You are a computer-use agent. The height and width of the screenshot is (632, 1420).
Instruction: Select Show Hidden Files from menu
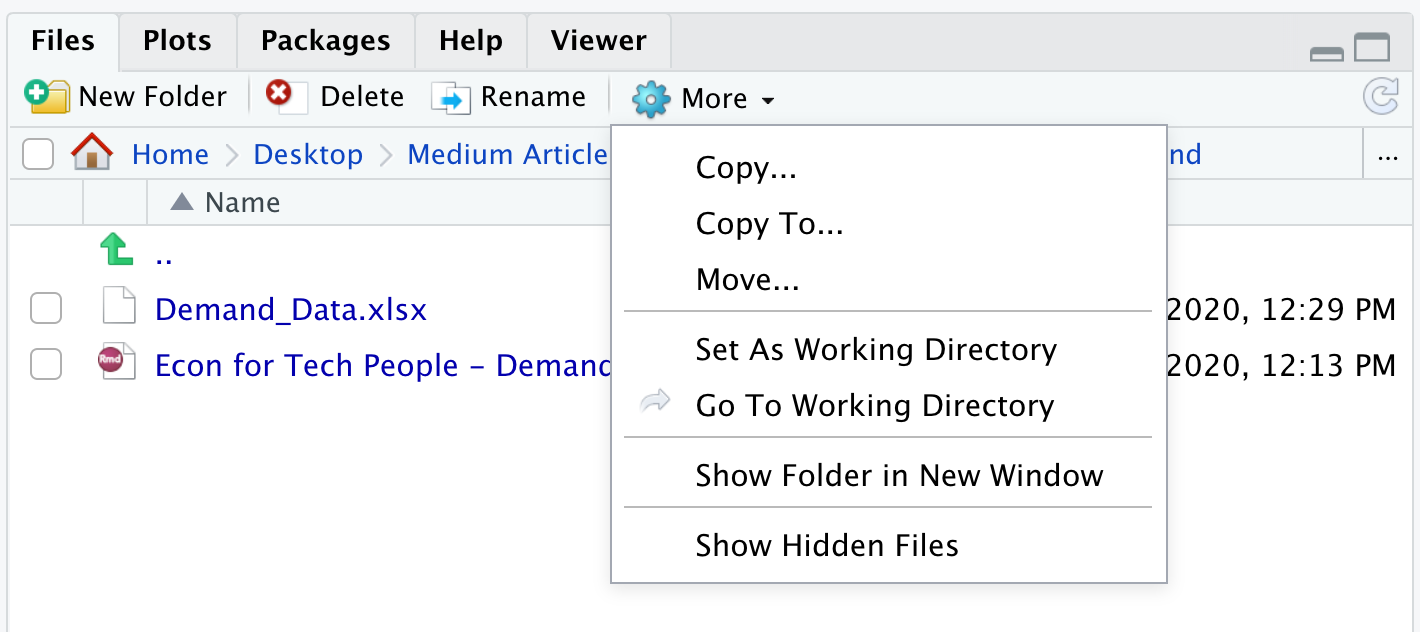[827, 545]
